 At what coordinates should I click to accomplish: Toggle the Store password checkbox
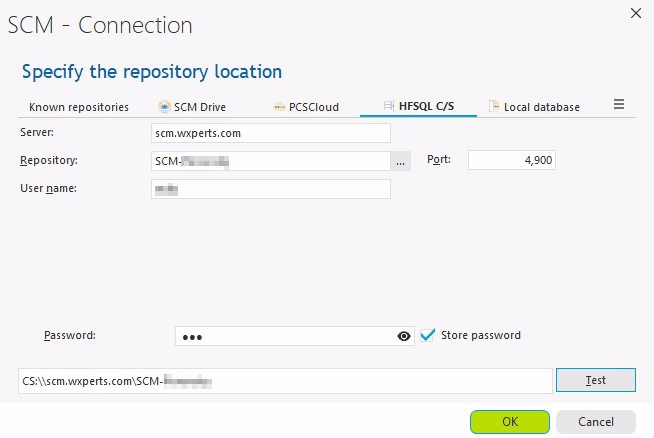(428, 335)
